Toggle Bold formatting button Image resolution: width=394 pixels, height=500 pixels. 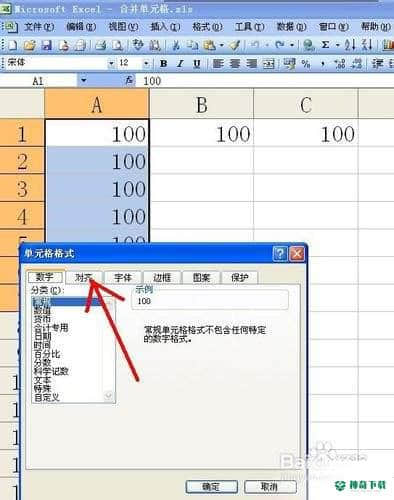coord(163,63)
